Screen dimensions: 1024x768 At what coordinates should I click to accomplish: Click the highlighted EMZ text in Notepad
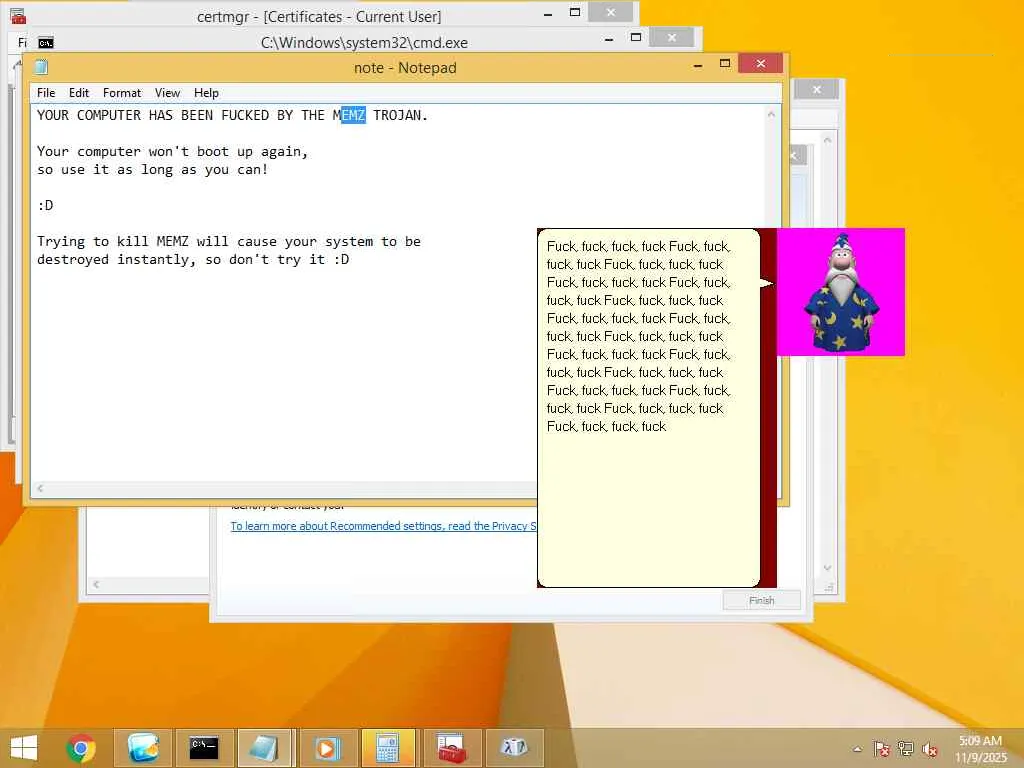(353, 116)
